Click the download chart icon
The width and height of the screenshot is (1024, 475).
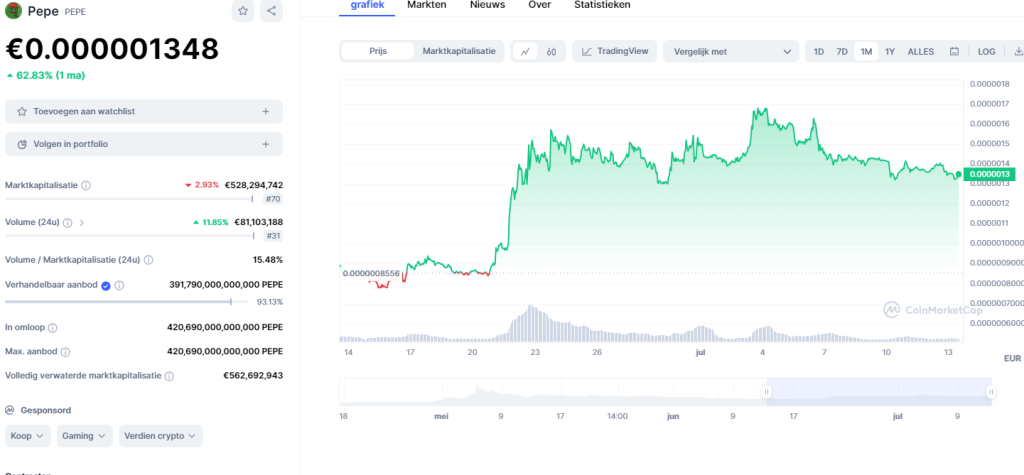click(1017, 52)
